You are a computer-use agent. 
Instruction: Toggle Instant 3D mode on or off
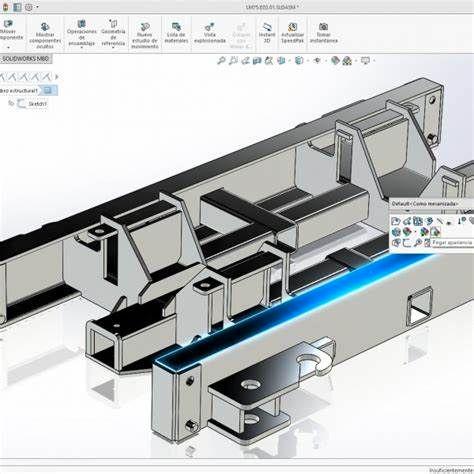pyautogui.click(x=267, y=33)
